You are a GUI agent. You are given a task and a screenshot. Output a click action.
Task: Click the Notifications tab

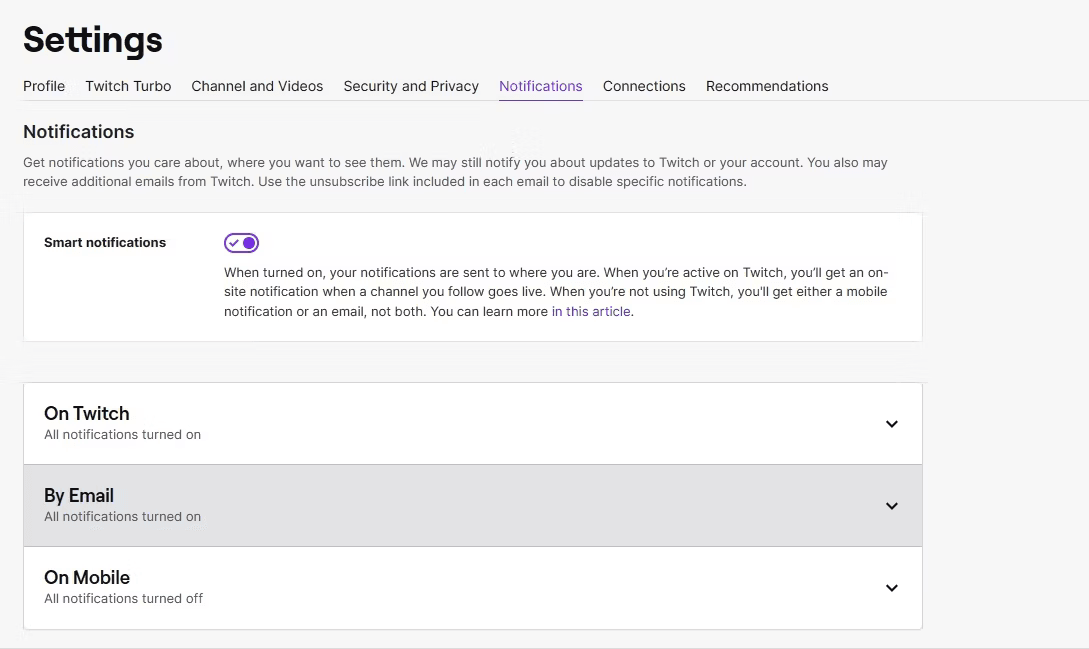click(x=541, y=86)
